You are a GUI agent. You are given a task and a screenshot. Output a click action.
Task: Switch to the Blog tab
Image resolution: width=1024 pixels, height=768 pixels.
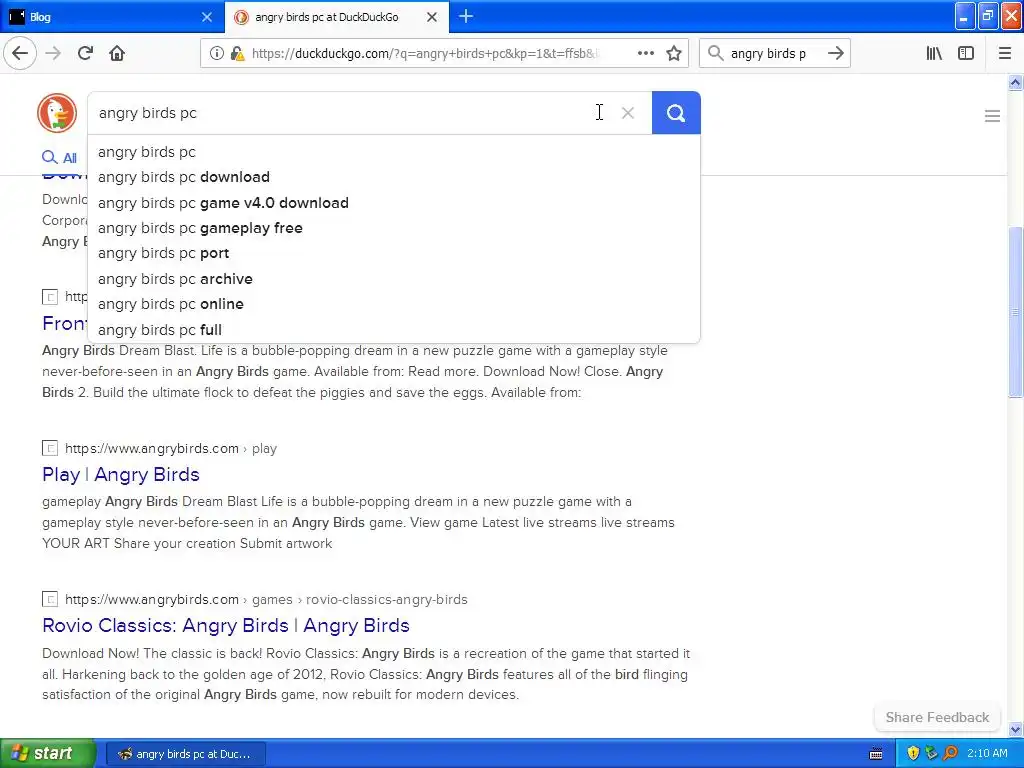pos(112,17)
